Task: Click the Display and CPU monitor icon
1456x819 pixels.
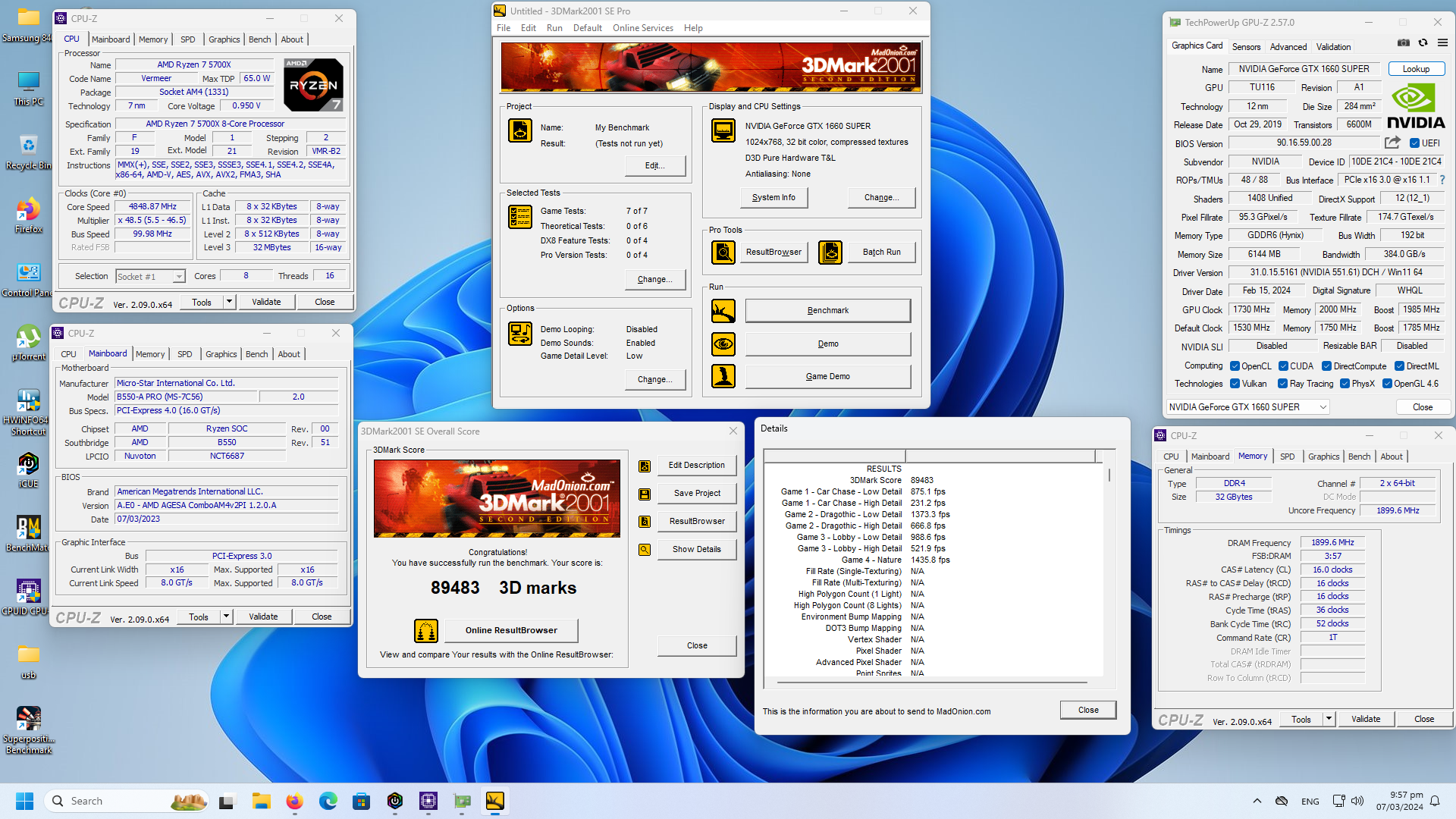Action: 723,130
